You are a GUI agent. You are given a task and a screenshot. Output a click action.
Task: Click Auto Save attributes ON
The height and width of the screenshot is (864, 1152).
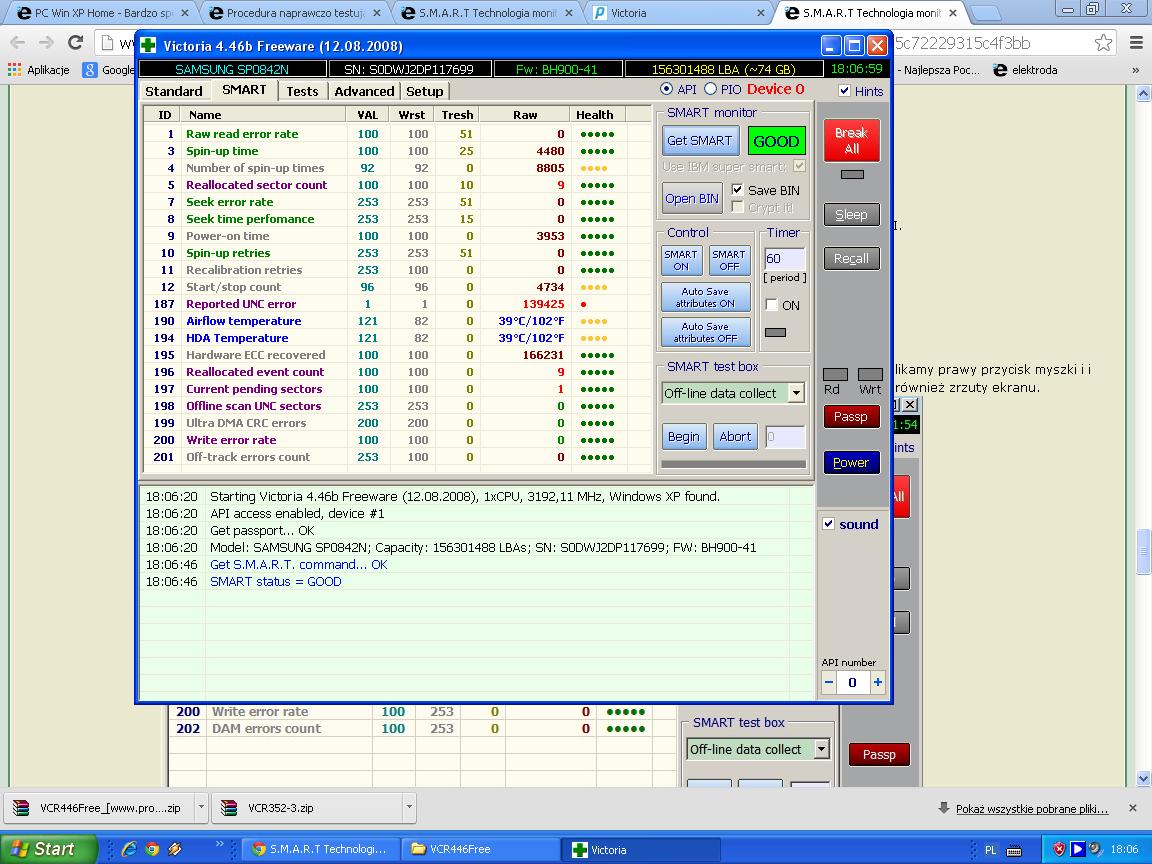[705, 297]
